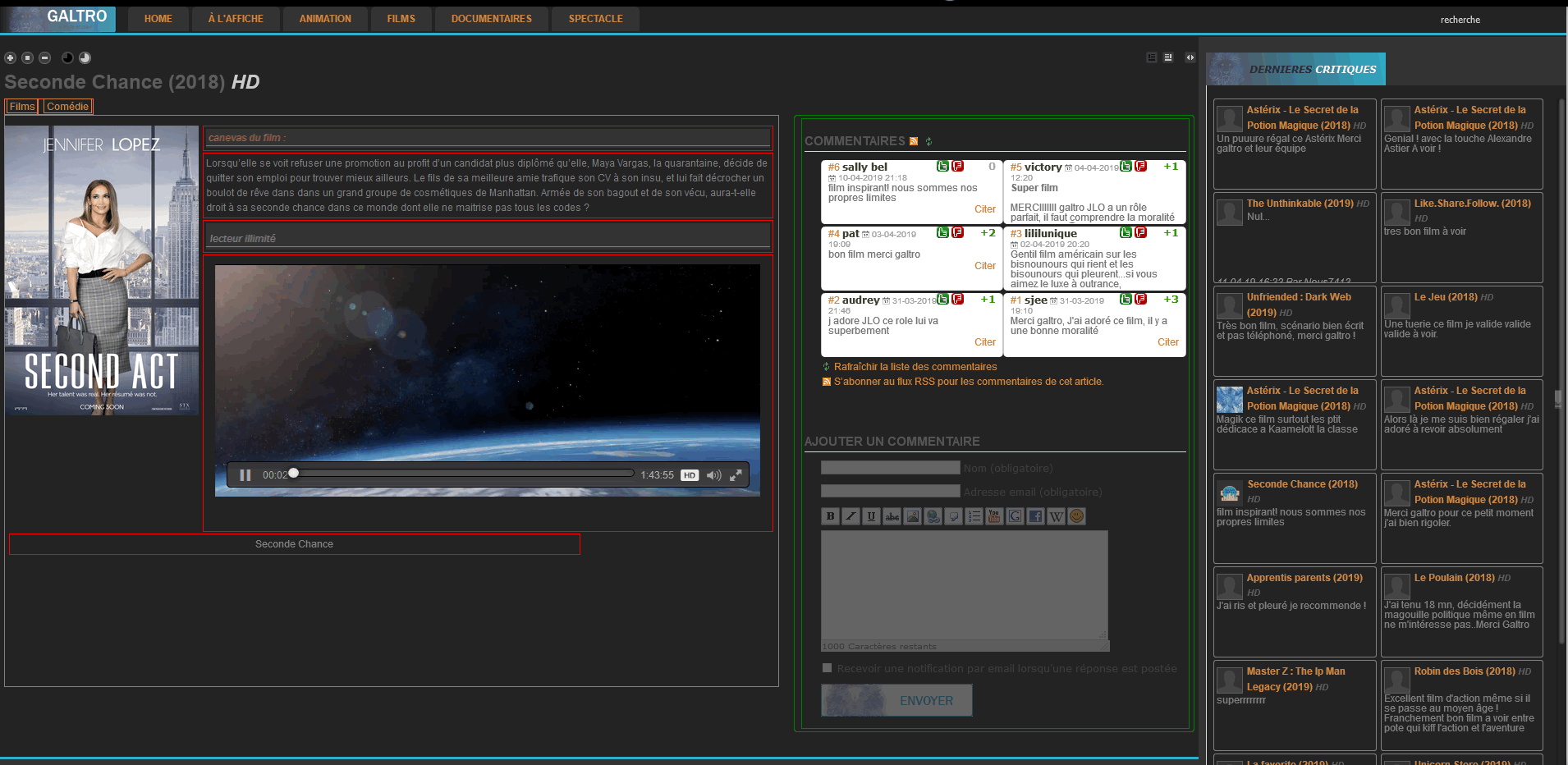Click the square reset icon above the title
Image resolution: width=1568 pixels, height=765 pixels.
(27, 57)
